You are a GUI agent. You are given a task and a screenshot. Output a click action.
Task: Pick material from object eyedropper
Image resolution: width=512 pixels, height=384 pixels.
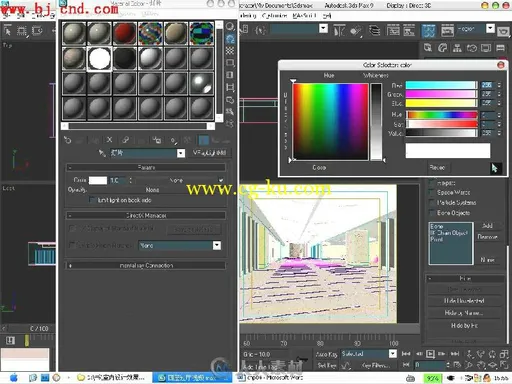[x=102, y=153]
